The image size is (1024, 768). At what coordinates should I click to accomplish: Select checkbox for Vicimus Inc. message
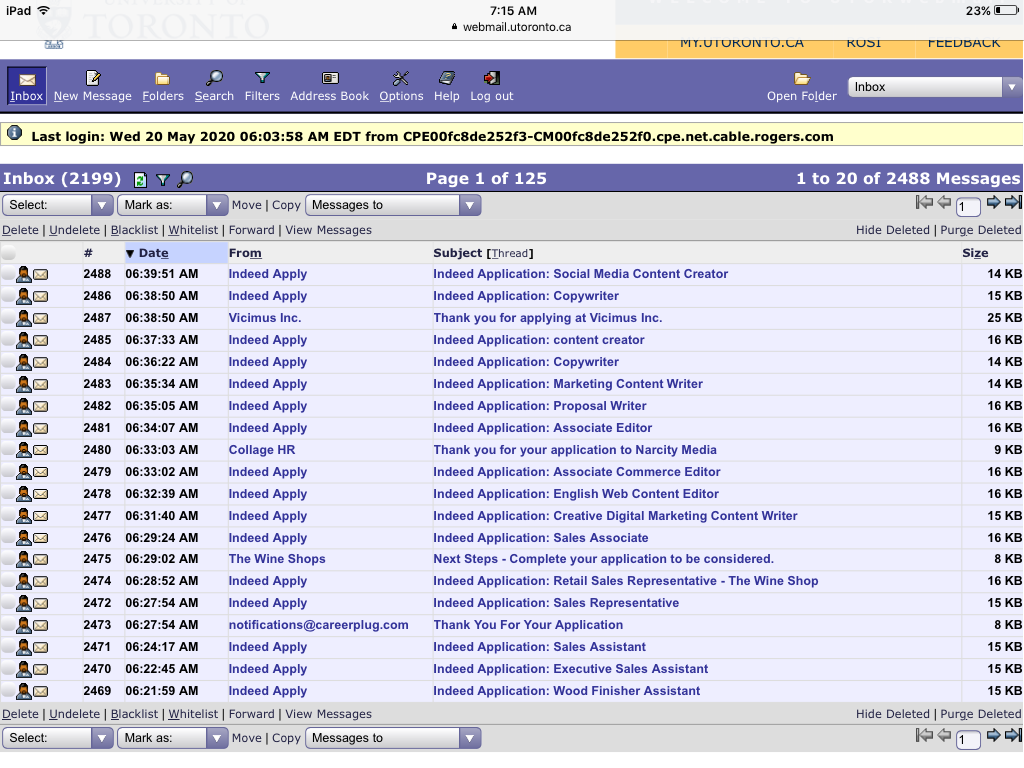(x=9, y=318)
